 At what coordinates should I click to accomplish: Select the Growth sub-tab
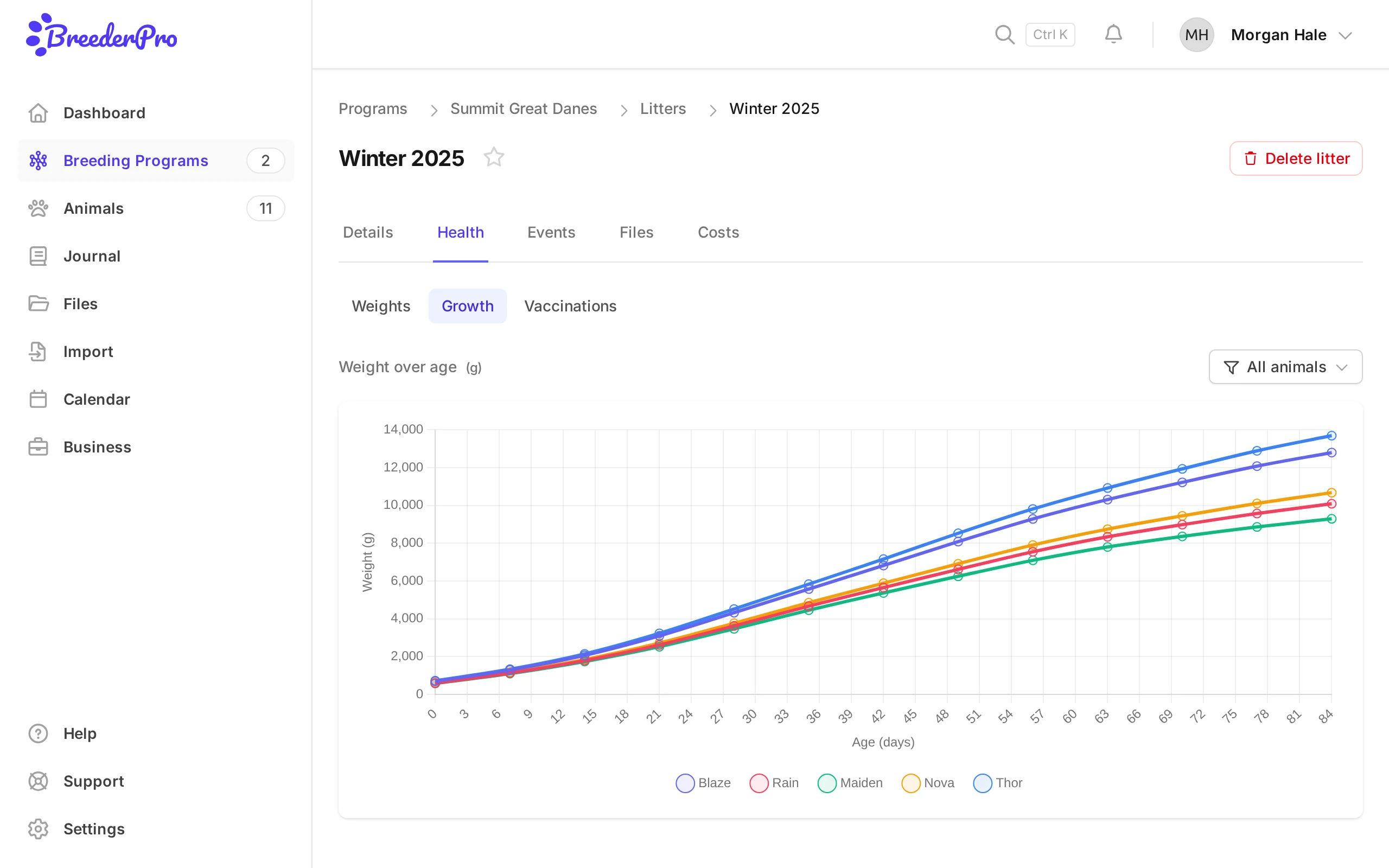tap(467, 306)
